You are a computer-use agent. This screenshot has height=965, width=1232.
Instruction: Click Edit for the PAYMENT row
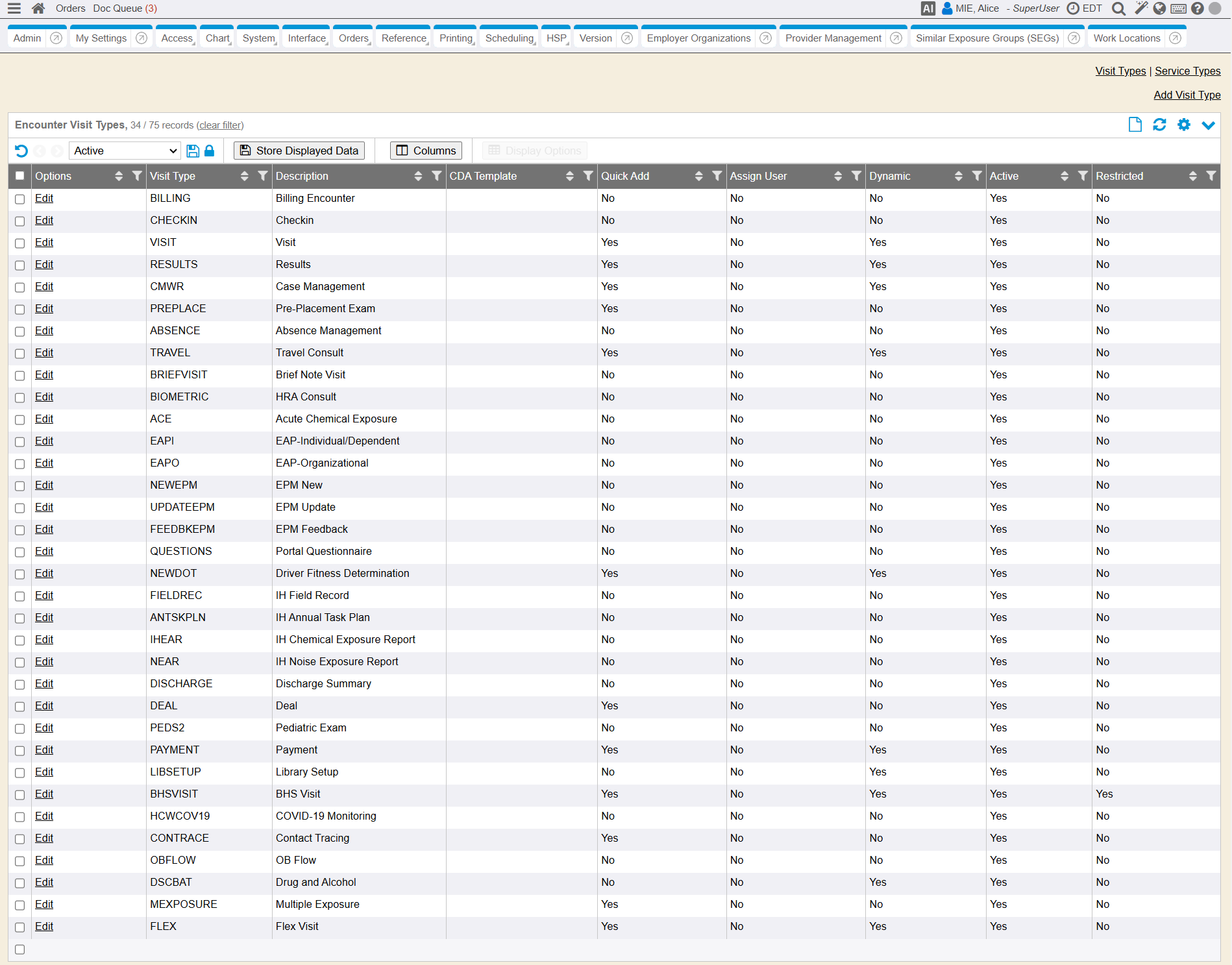click(44, 750)
